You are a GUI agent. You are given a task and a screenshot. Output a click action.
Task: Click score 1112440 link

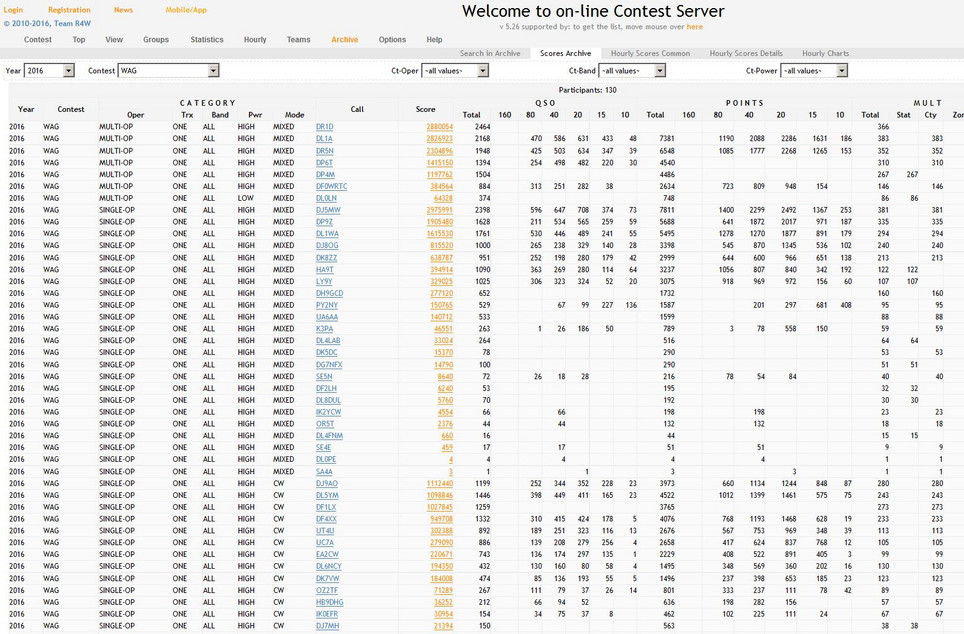pos(440,483)
